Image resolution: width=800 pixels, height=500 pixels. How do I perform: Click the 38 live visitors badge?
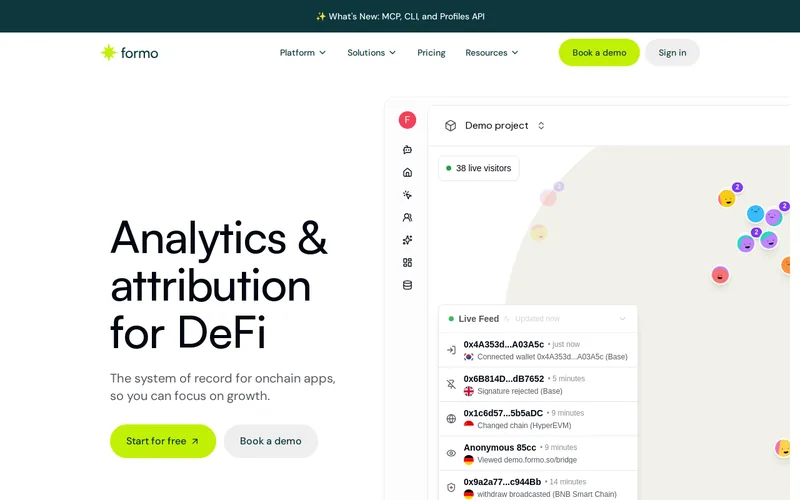479,168
